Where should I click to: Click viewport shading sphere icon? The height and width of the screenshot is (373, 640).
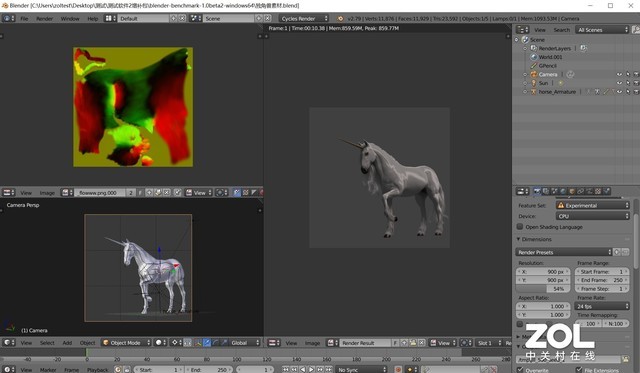click(160, 343)
